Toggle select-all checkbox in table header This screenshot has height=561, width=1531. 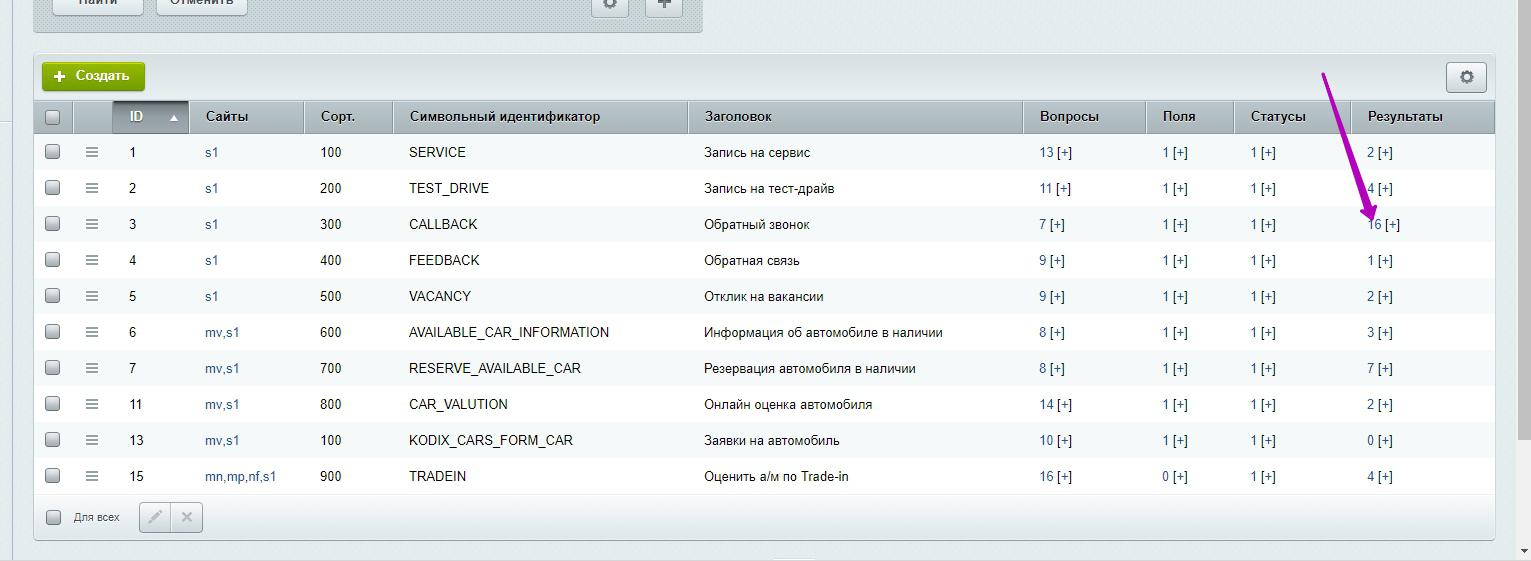coord(53,117)
